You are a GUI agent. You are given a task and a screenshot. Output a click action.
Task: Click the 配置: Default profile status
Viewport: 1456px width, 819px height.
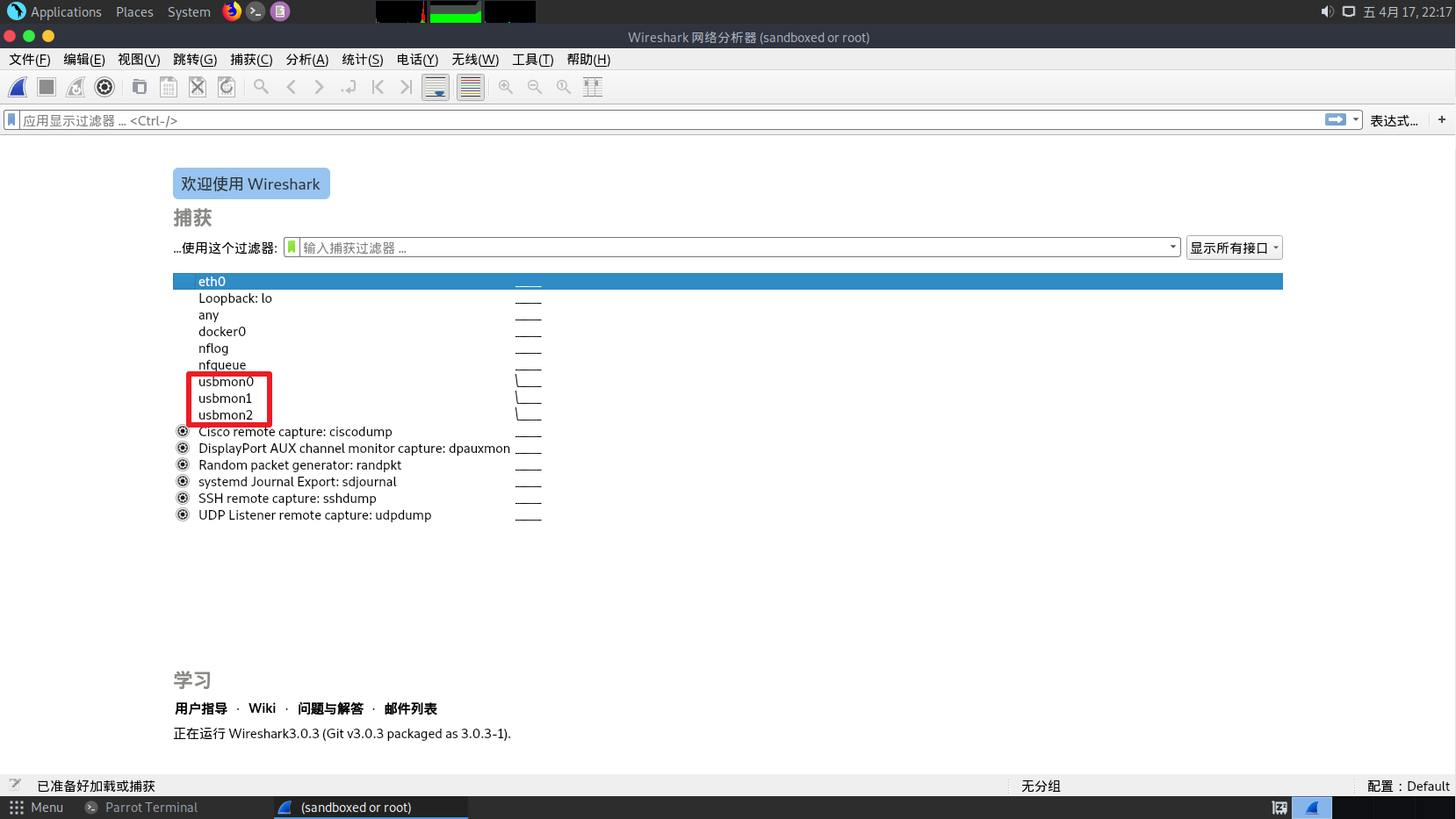coord(1408,787)
